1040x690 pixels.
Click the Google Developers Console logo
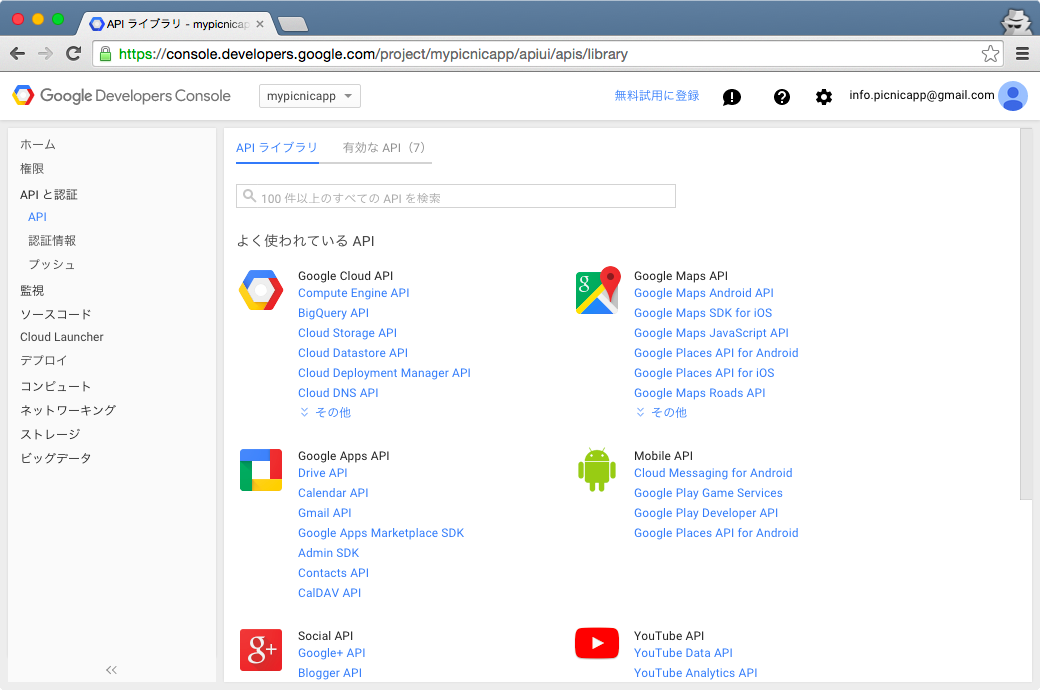coord(122,96)
